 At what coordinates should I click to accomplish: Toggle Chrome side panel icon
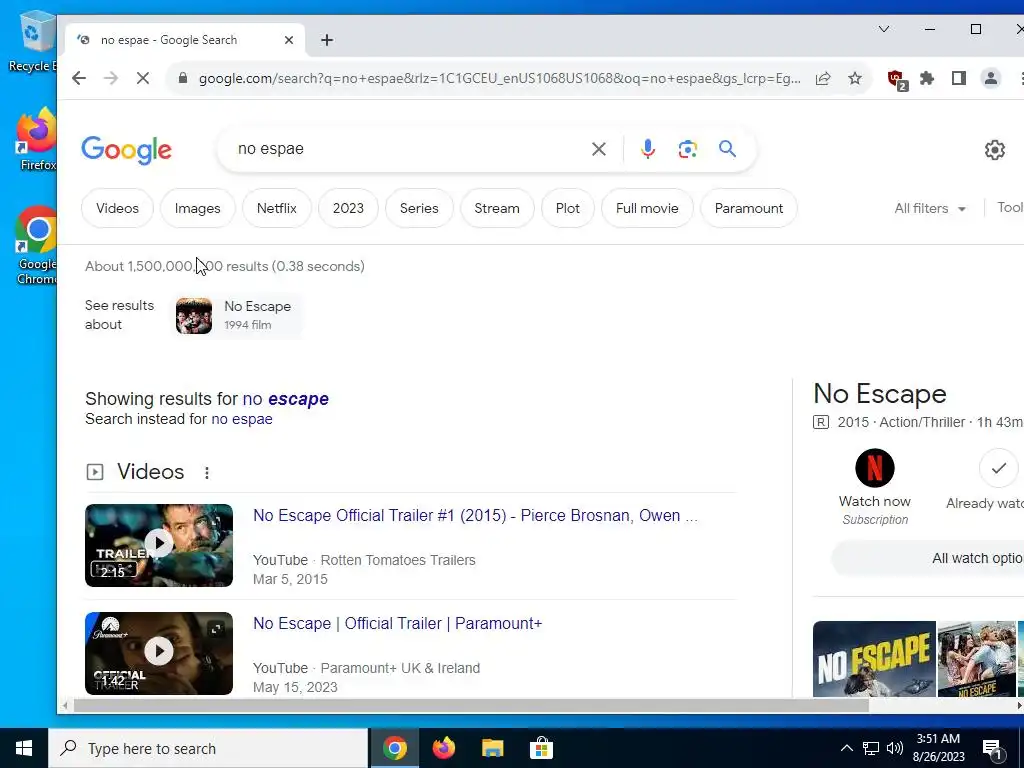coord(958,78)
